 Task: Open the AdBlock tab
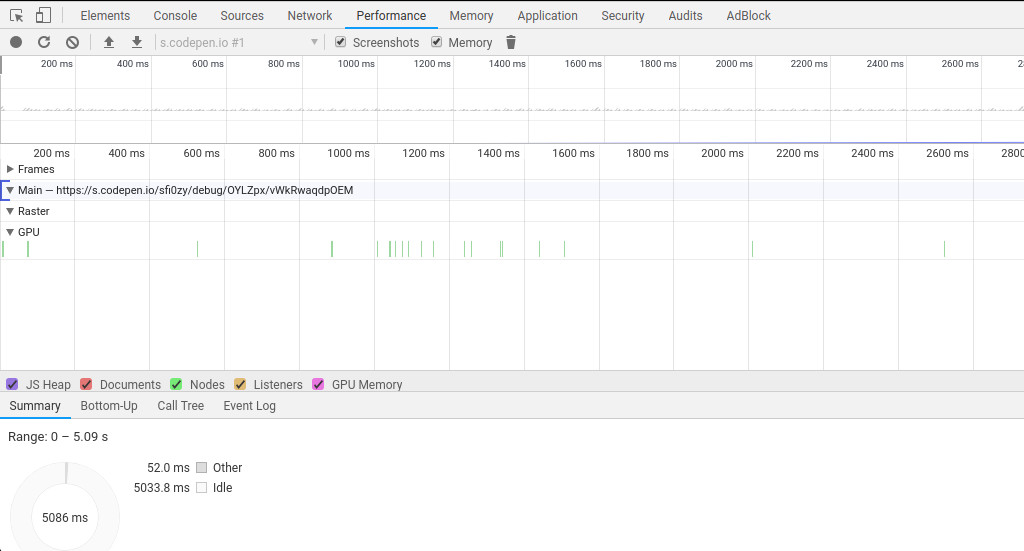coord(748,15)
